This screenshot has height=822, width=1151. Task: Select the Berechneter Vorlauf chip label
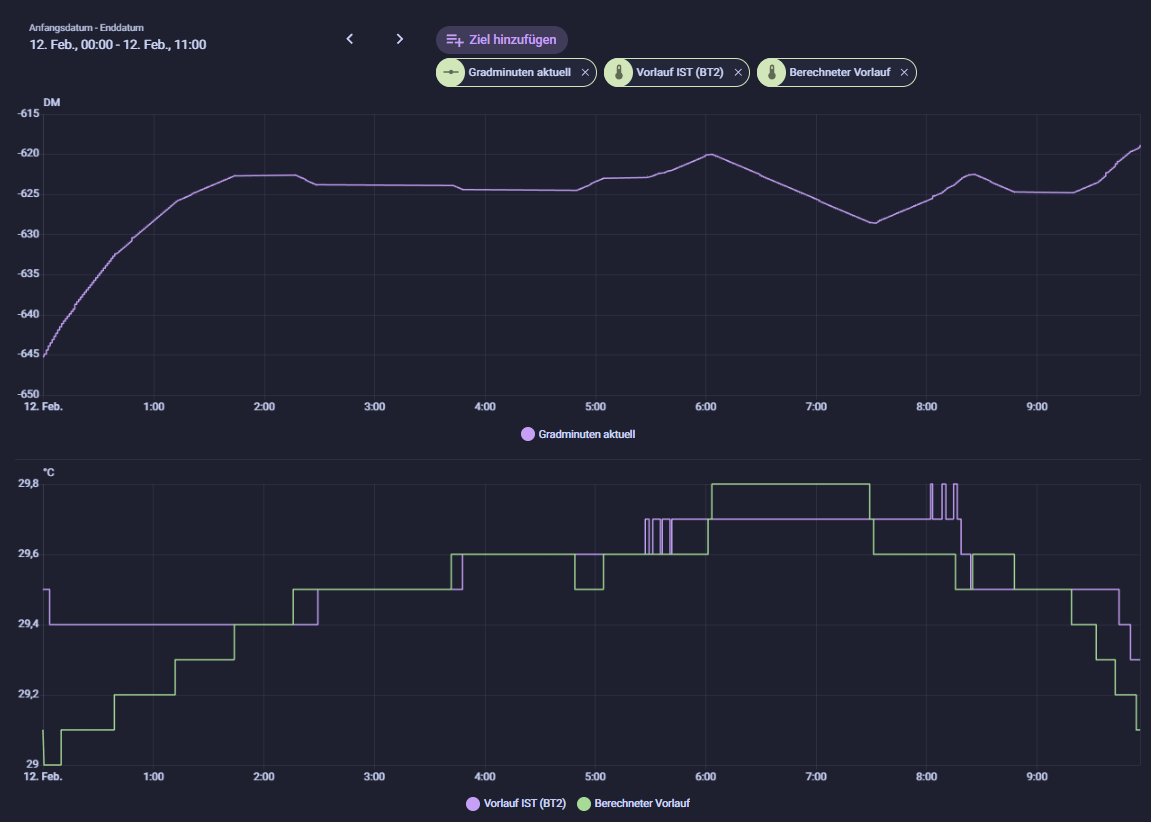coord(839,73)
